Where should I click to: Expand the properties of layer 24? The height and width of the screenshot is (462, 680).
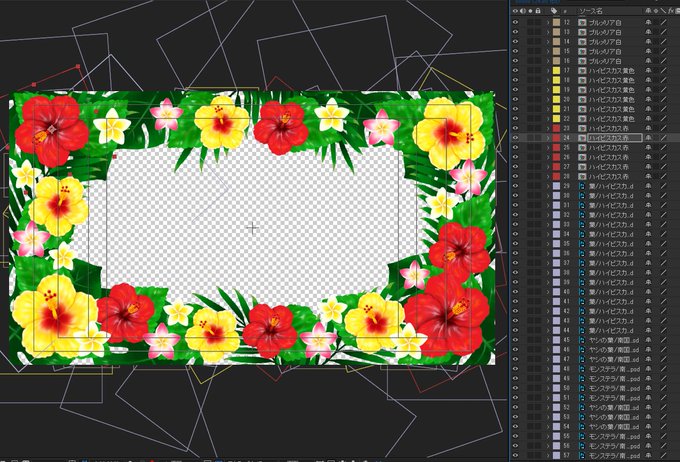(x=548, y=138)
